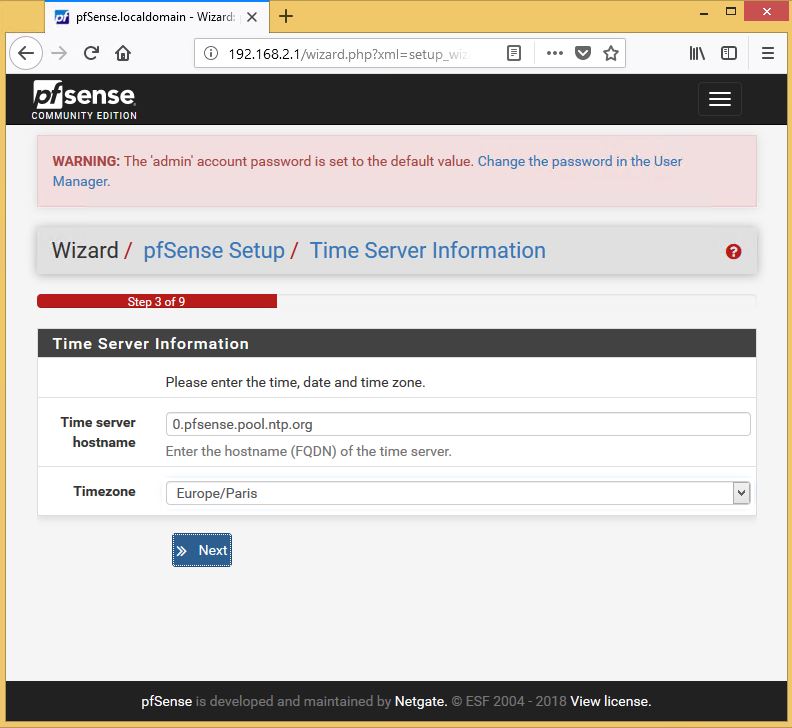Open the Netgate link in footer

click(x=421, y=701)
